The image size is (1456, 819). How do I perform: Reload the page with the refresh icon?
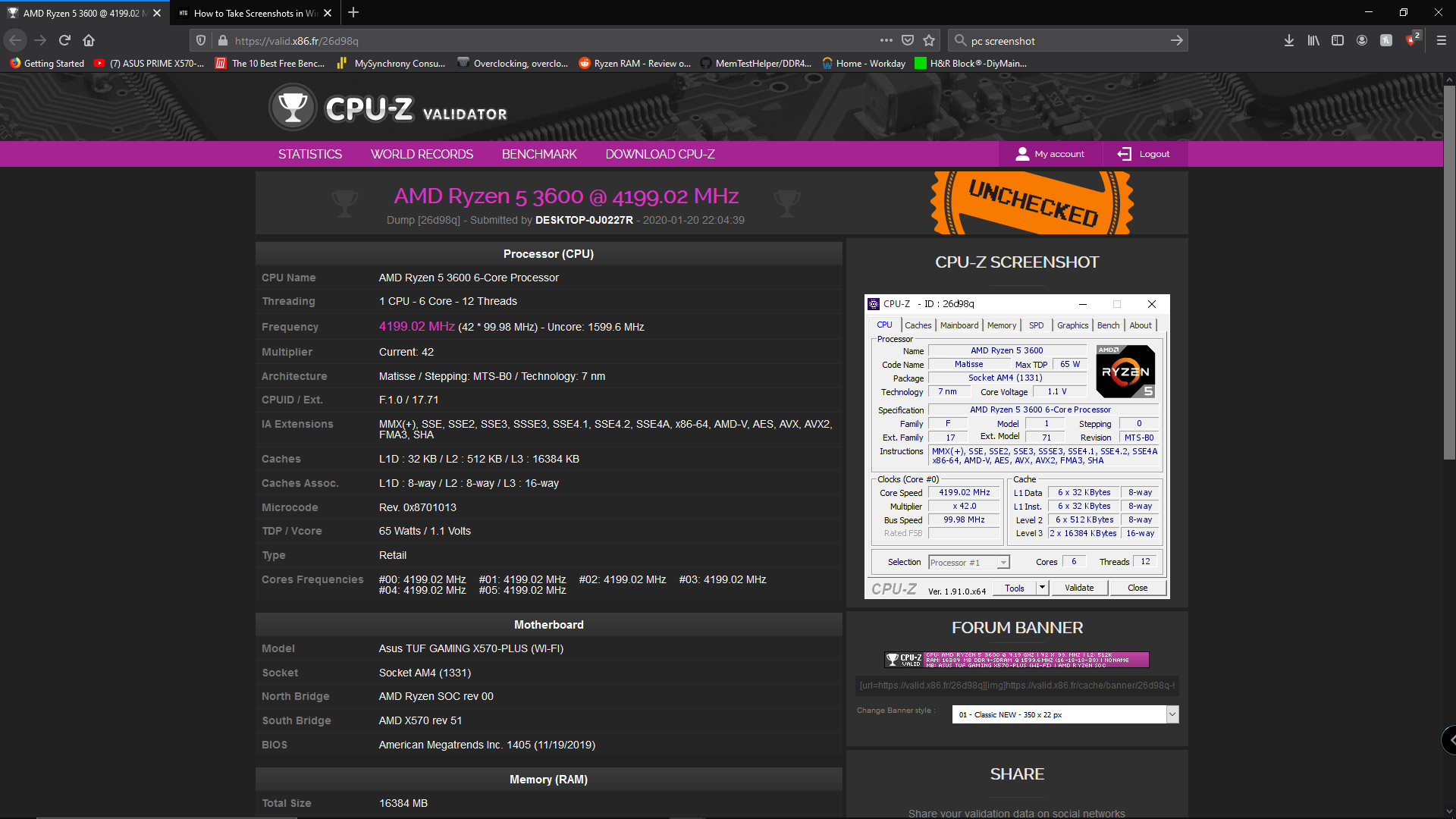click(64, 40)
